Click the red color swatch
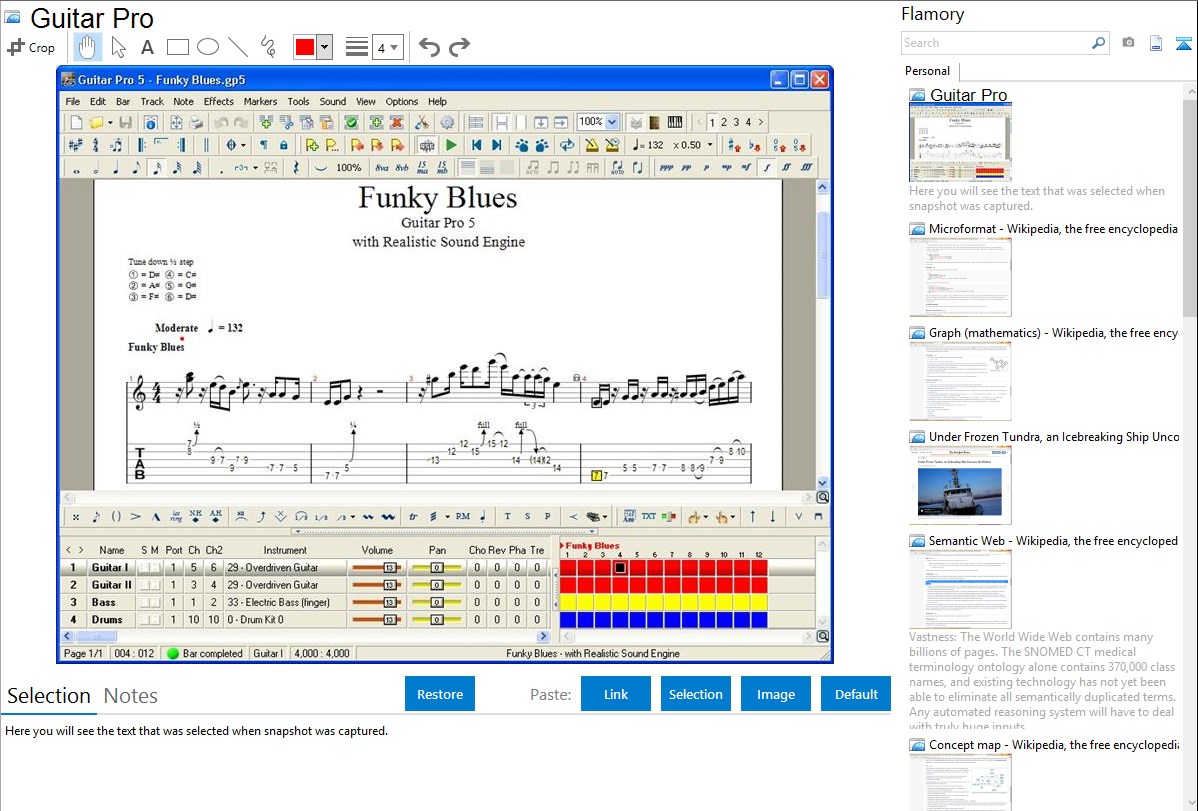This screenshot has height=811, width=1198. click(x=305, y=47)
